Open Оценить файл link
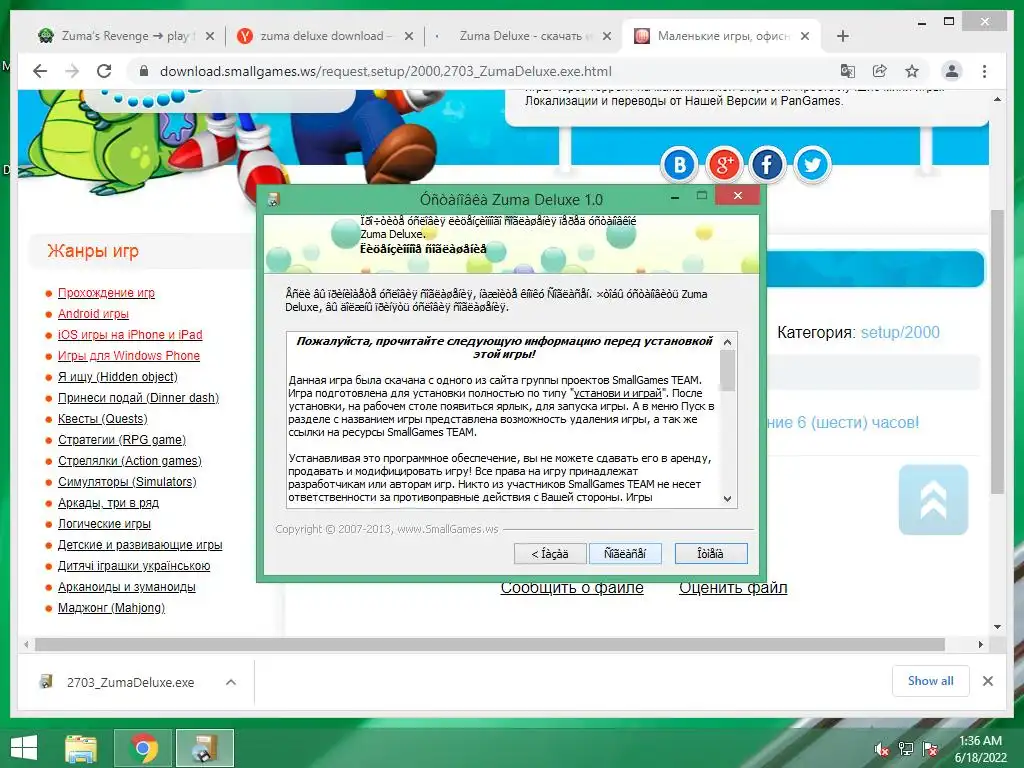 tap(733, 588)
